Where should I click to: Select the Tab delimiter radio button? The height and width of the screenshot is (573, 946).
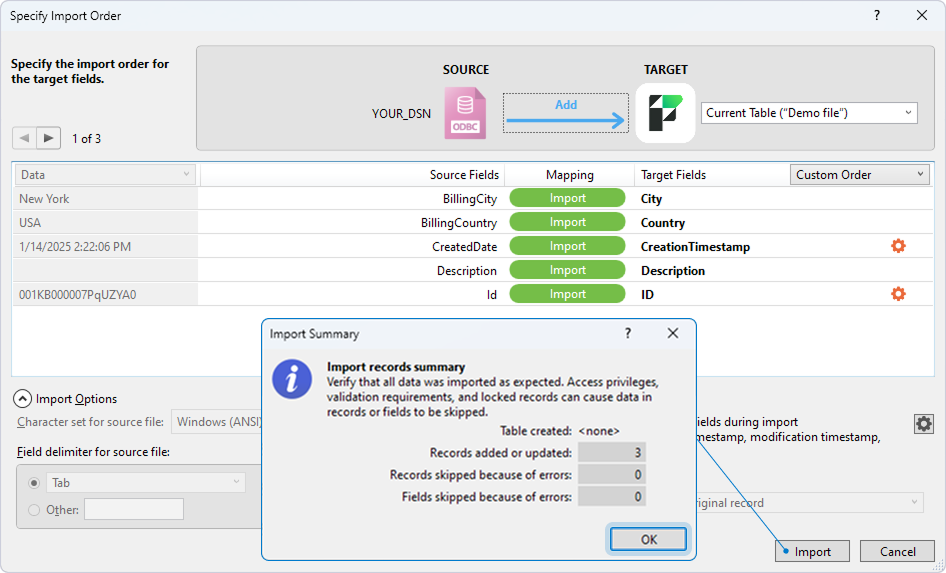coord(34,483)
